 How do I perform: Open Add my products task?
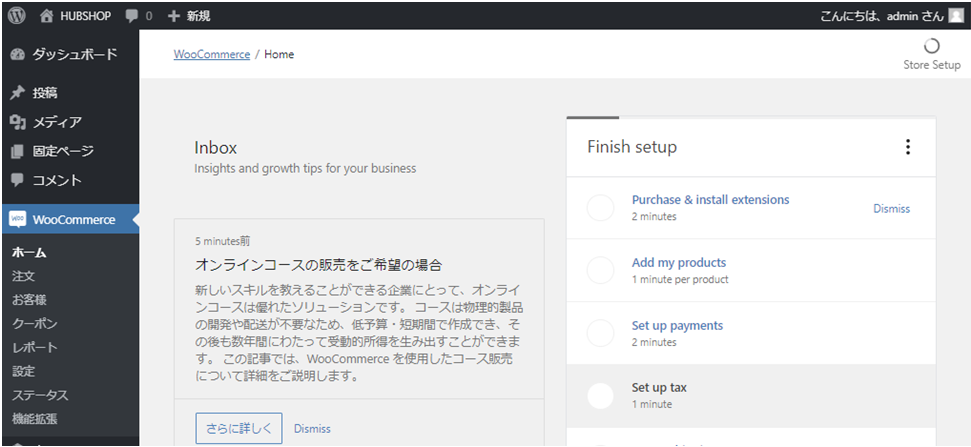coord(679,263)
